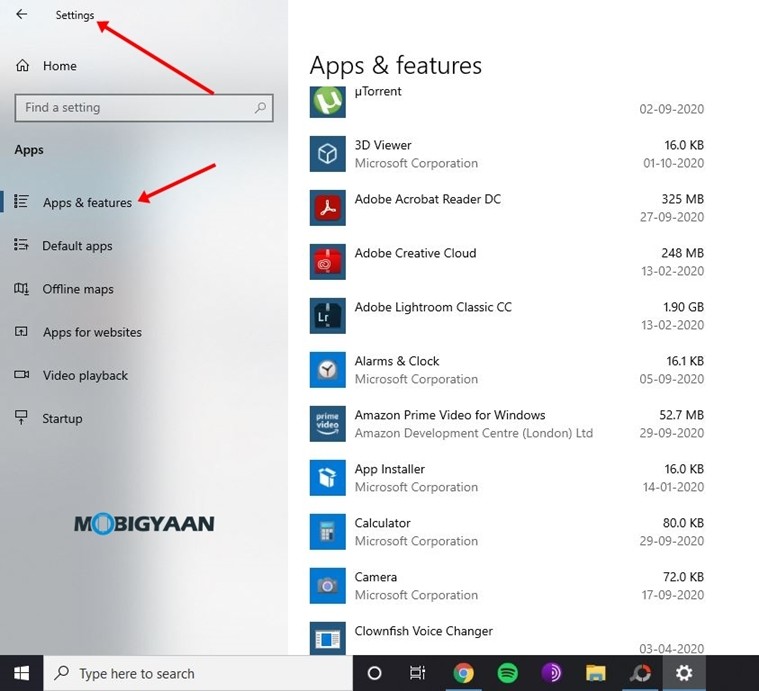Image resolution: width=759 pixels, height=691 pixels.
Task: Click the Apps & features list icon
Action: tap(21, 201)
